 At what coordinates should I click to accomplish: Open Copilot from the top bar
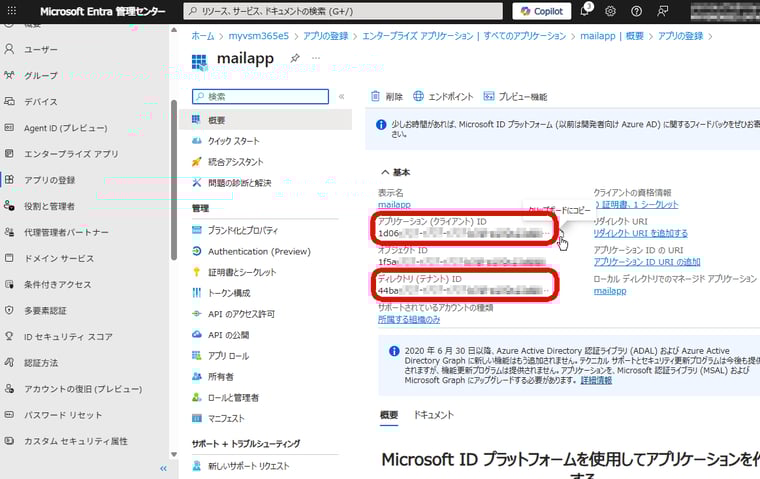[x=542, y=11]
